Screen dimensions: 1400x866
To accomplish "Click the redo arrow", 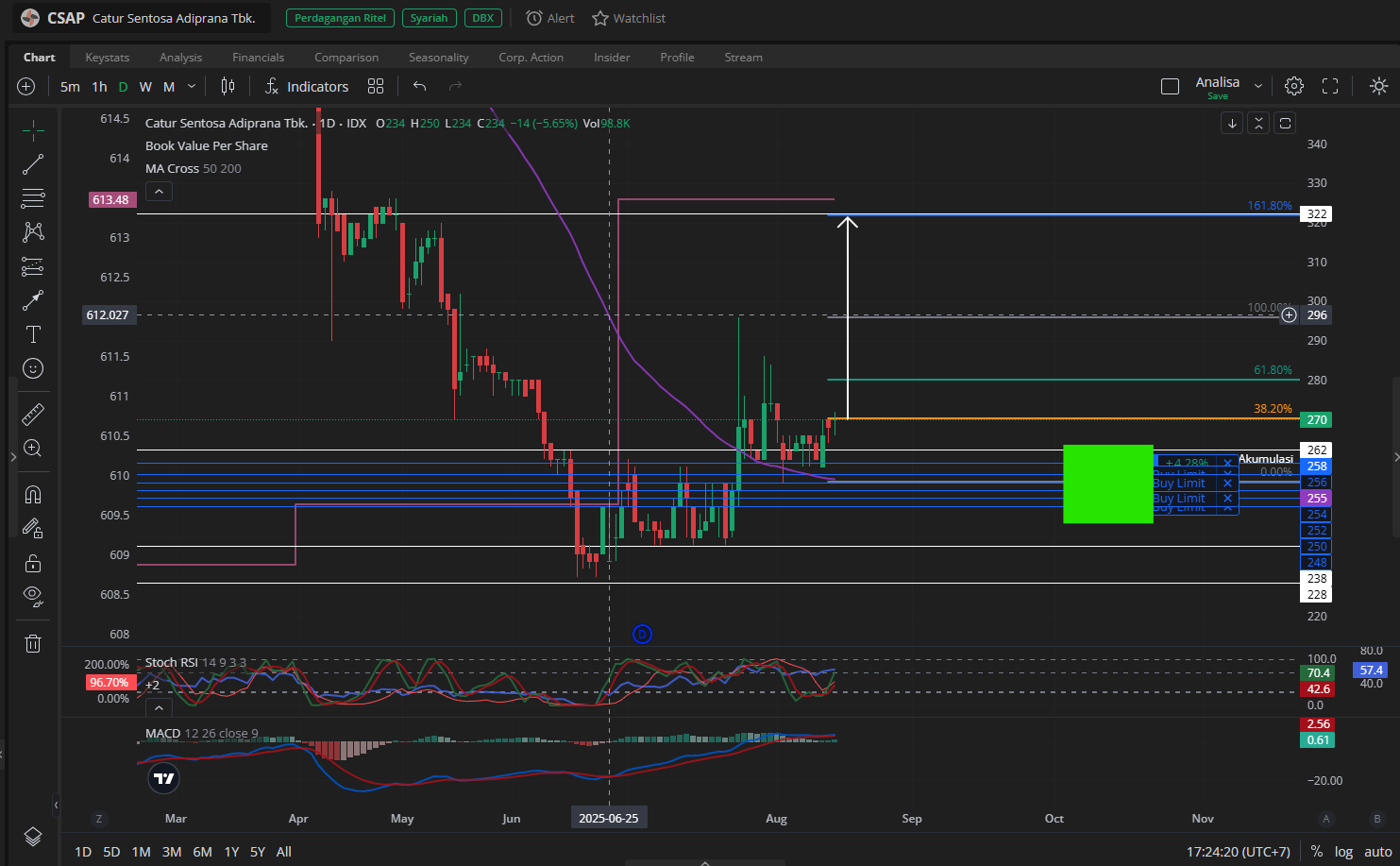I will pyautogui.click(x=455, y=86).
